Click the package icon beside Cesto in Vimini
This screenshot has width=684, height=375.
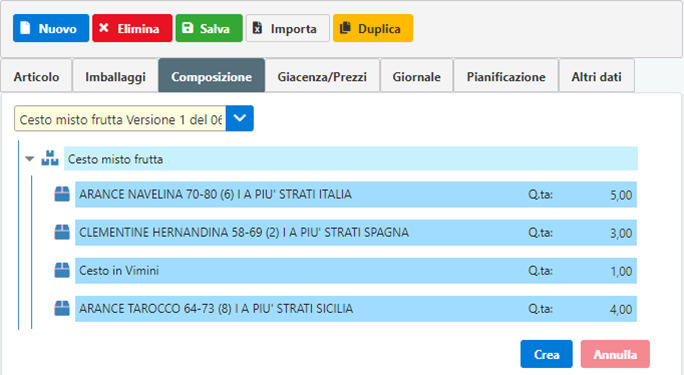[62, 270]
